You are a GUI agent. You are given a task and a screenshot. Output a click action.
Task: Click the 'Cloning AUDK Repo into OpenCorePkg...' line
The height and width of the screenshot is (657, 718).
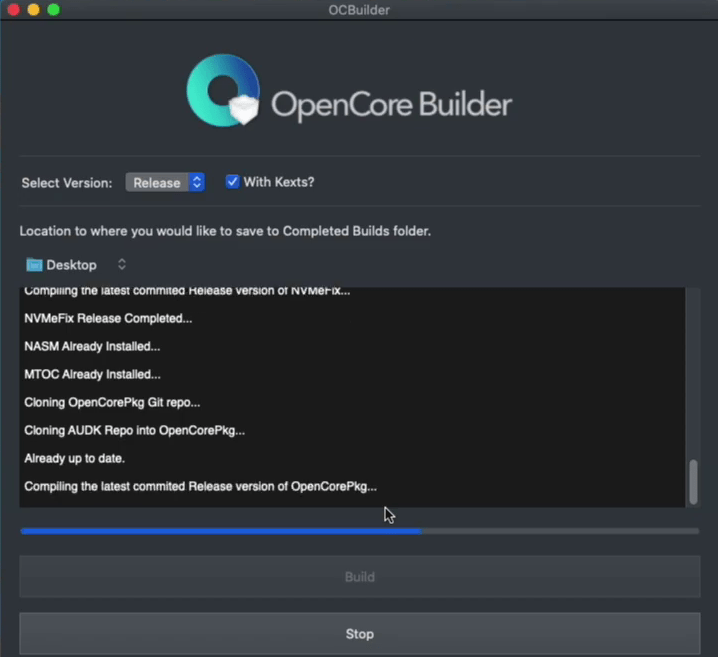(135, 430)
